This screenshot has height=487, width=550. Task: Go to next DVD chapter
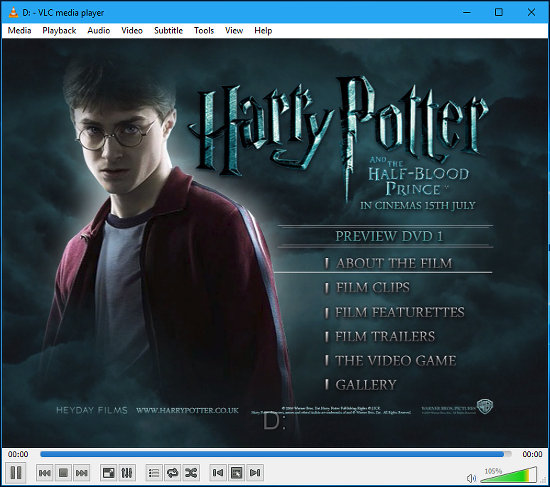pyautogui.click(x=255, y=473)
